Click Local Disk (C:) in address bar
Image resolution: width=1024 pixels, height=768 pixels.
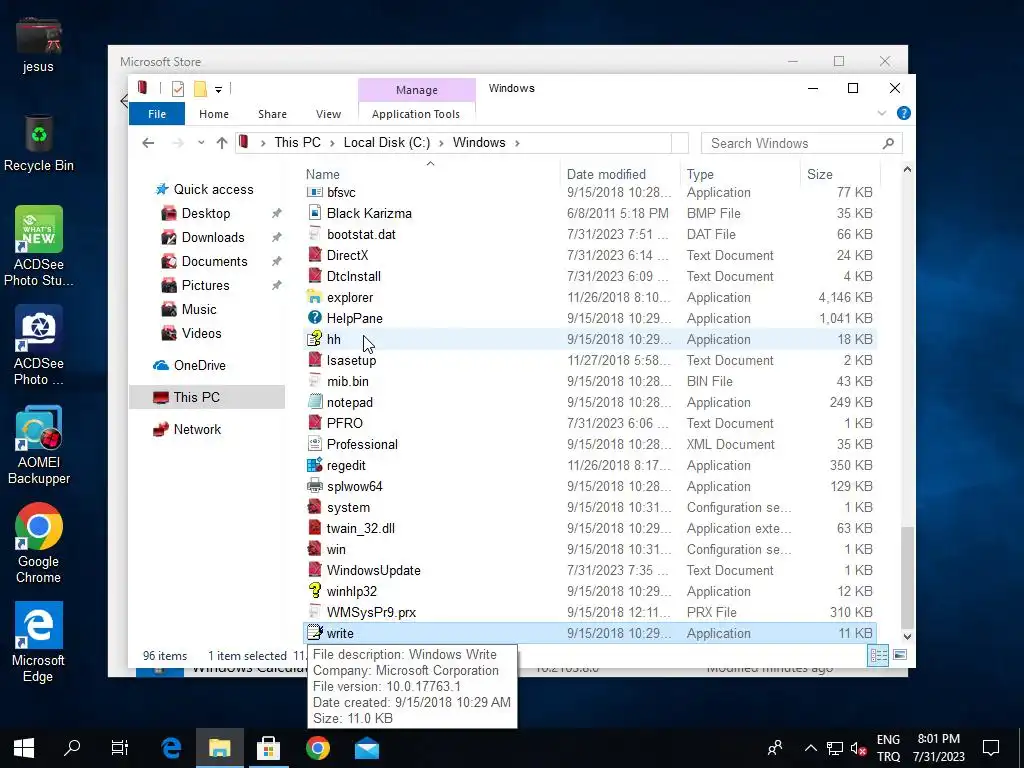(387, 143)
